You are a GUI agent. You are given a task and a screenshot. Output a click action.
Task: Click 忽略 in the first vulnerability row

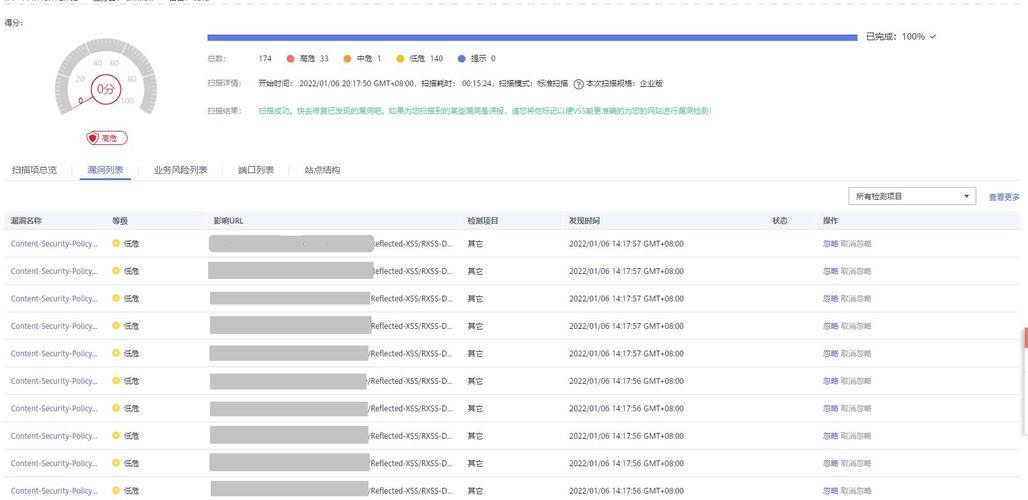tap(830, 244)
